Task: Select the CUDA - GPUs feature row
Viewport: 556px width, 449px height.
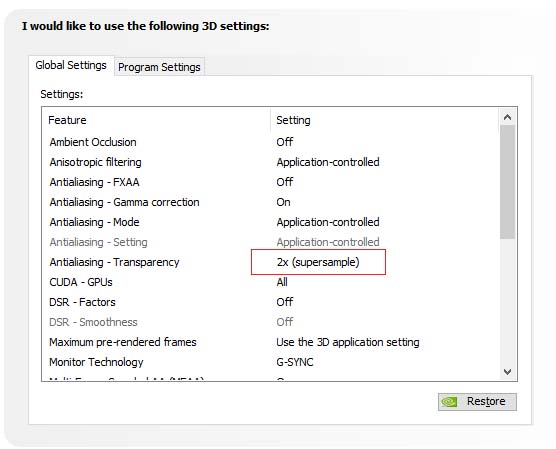Action: coord(271,282)
